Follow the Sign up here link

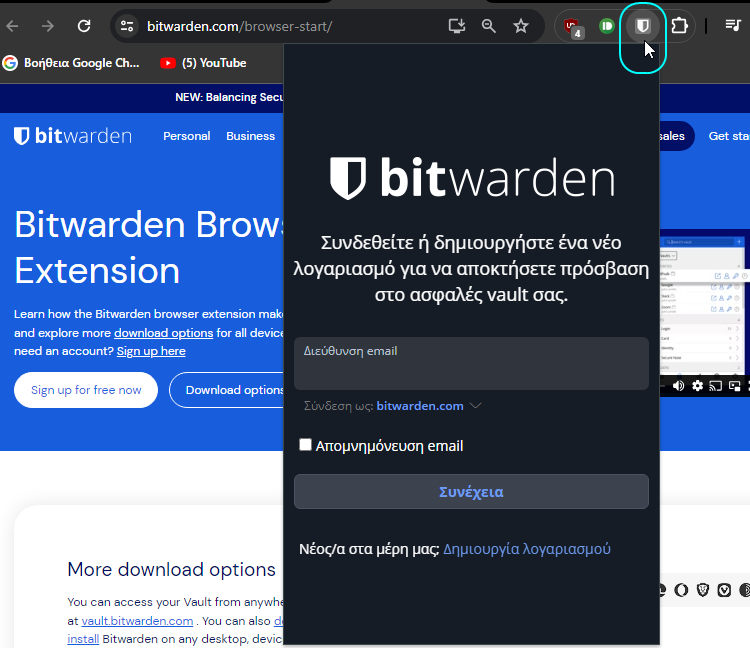pos(151,351)
